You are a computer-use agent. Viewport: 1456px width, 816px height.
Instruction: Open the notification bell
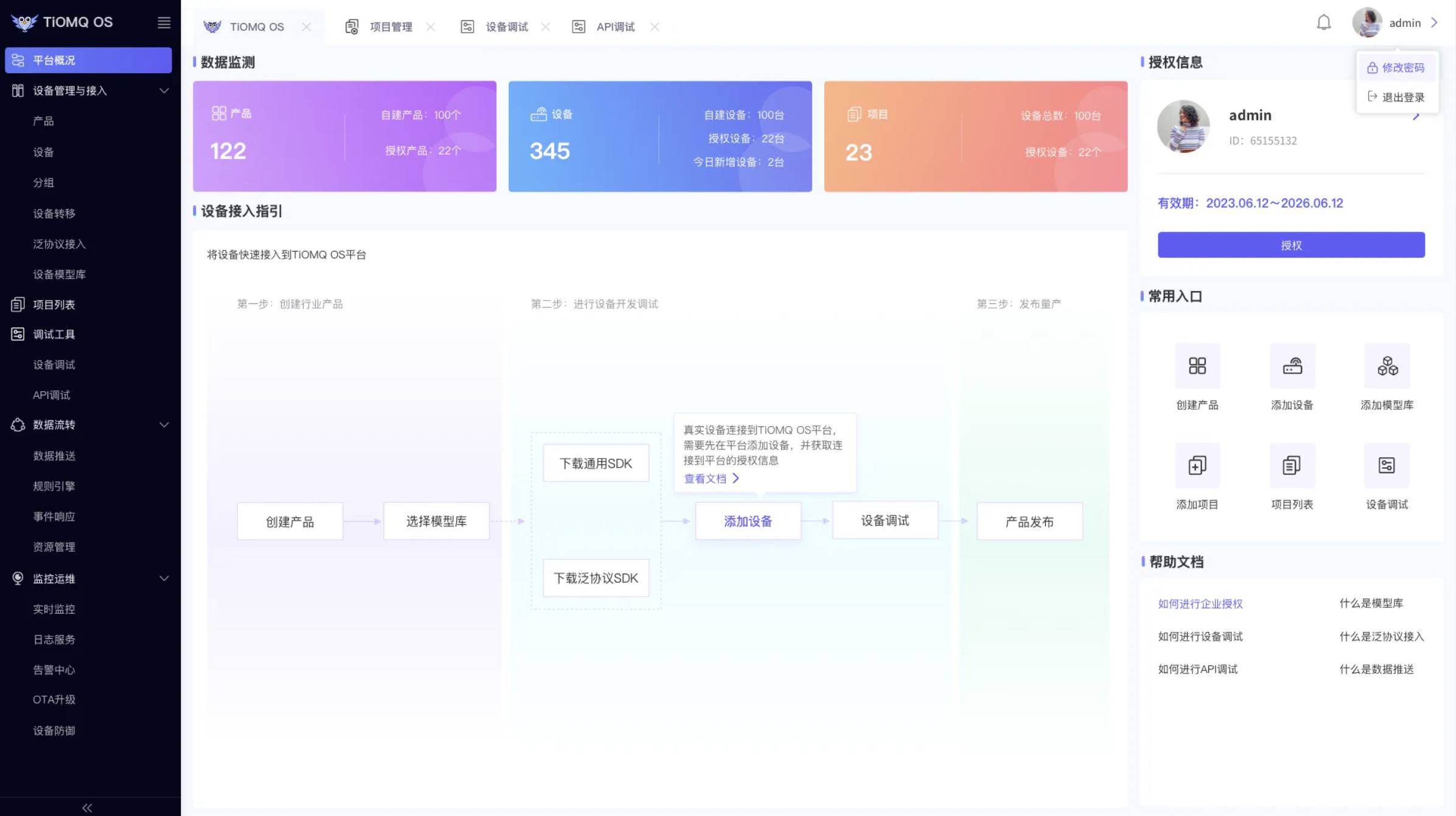(x=1324, y=23)
